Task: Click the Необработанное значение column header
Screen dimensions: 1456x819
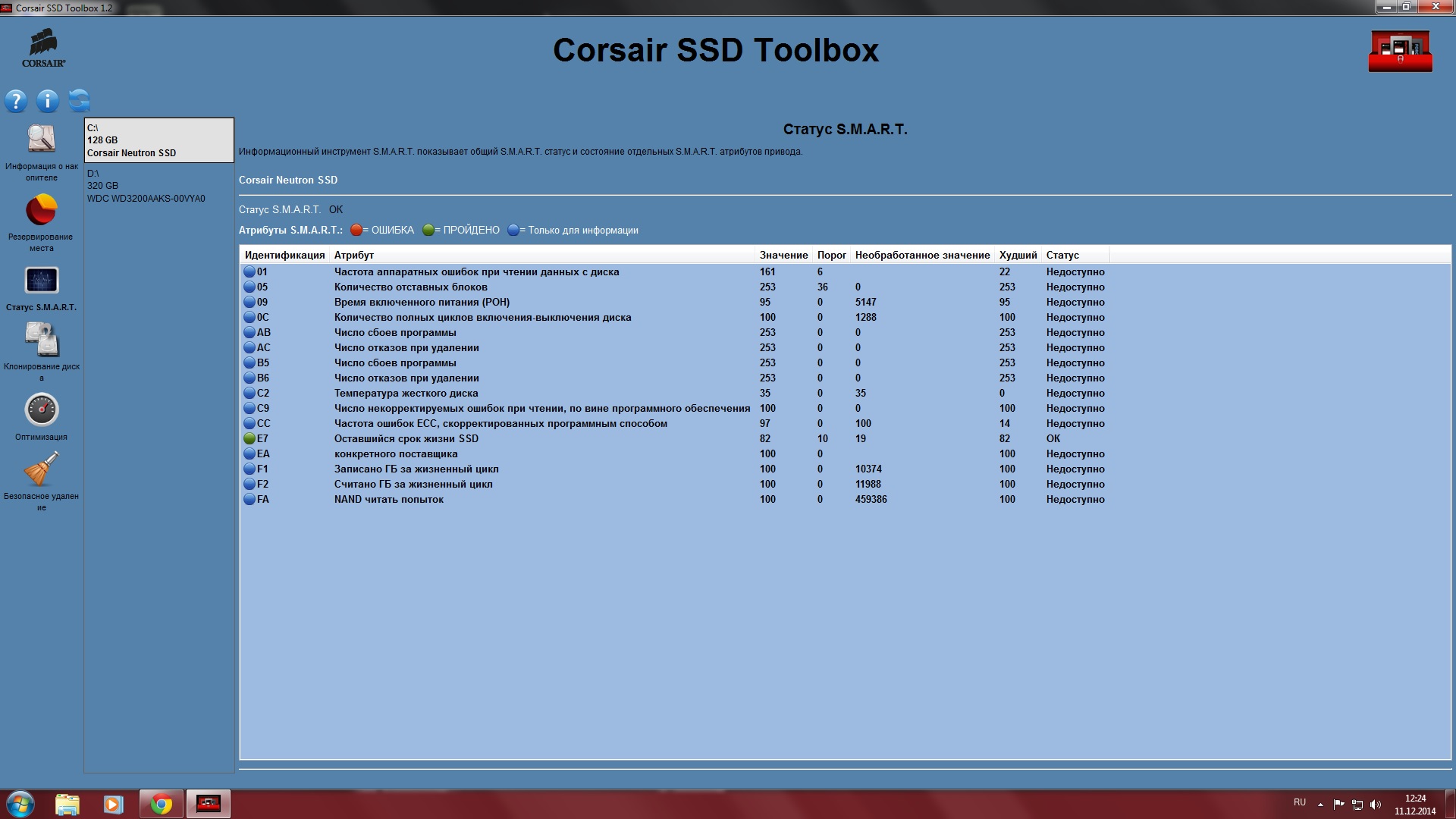Action: click(x=922, y=255)
